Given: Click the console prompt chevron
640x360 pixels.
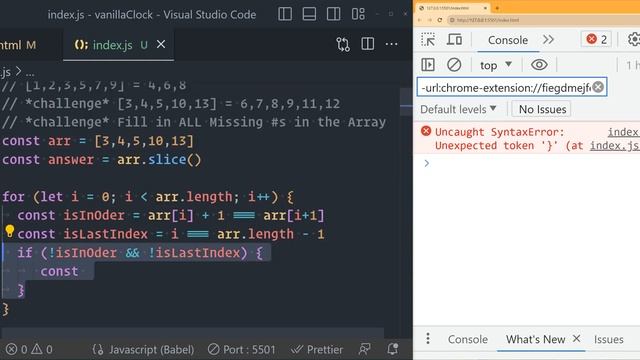Looking at the screenshot, I should tap(427, 163).
